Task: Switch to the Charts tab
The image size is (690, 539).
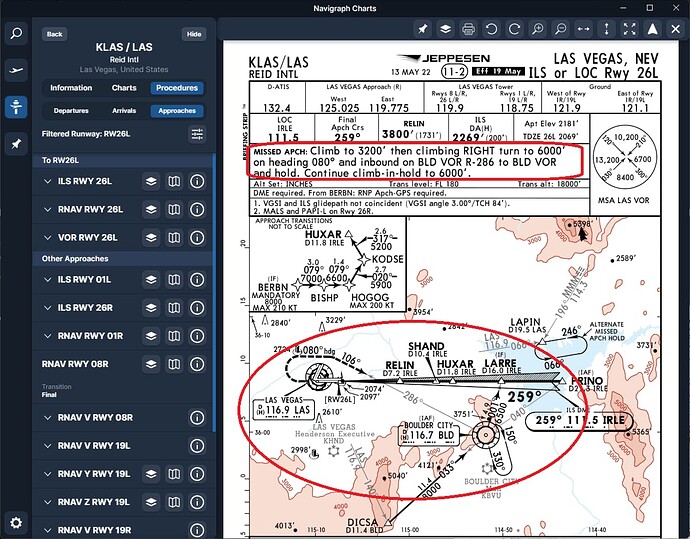Action: coord(124,88)
